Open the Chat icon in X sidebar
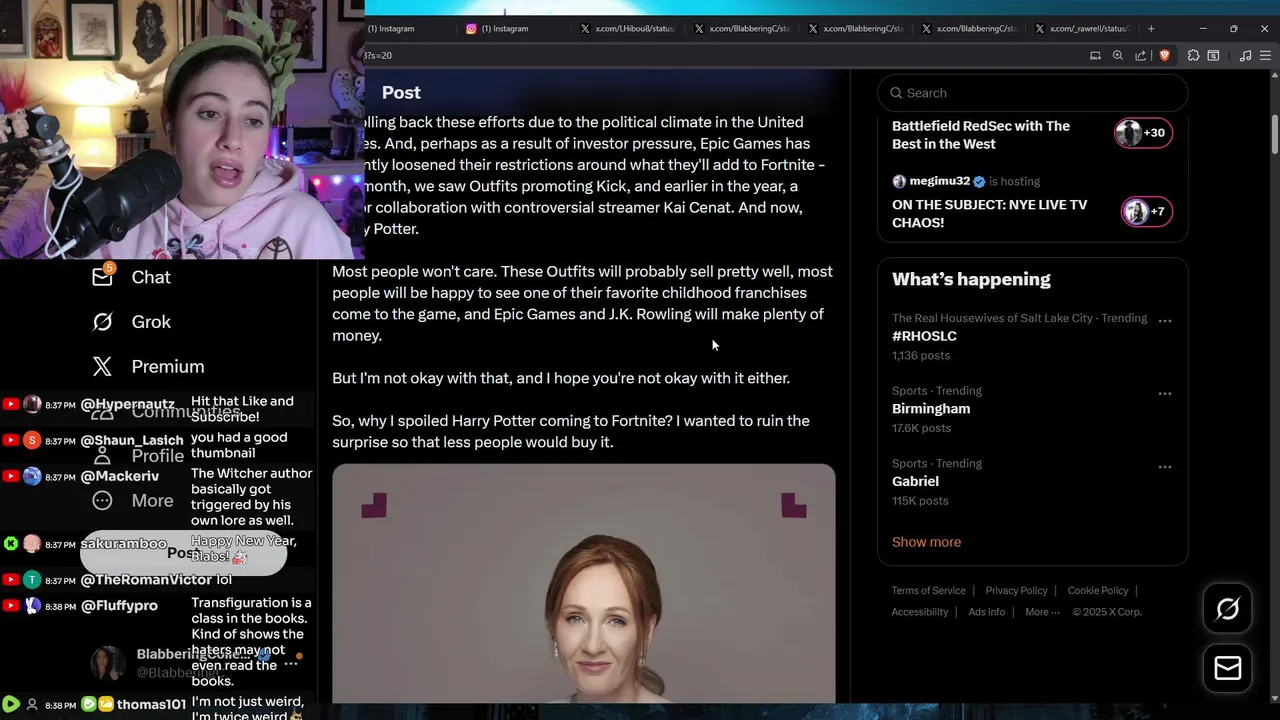 pyautogui.click(x=102, y=277)
